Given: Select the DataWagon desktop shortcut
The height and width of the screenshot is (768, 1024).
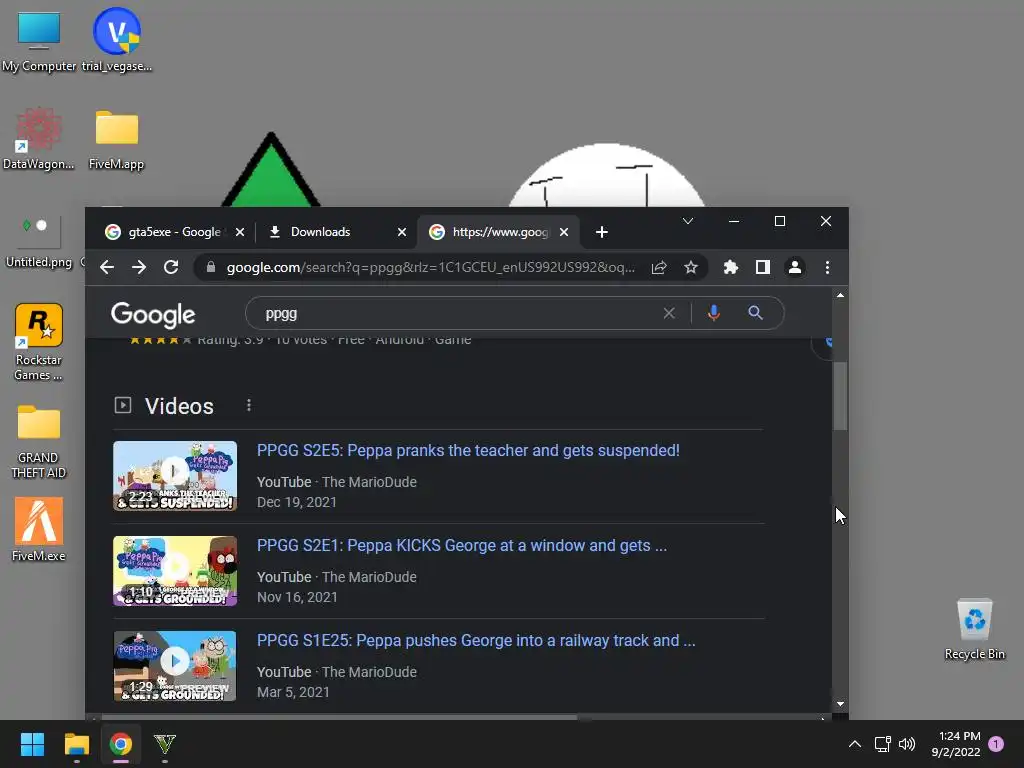Looking at the screenshot, I should tap(39, 139).
